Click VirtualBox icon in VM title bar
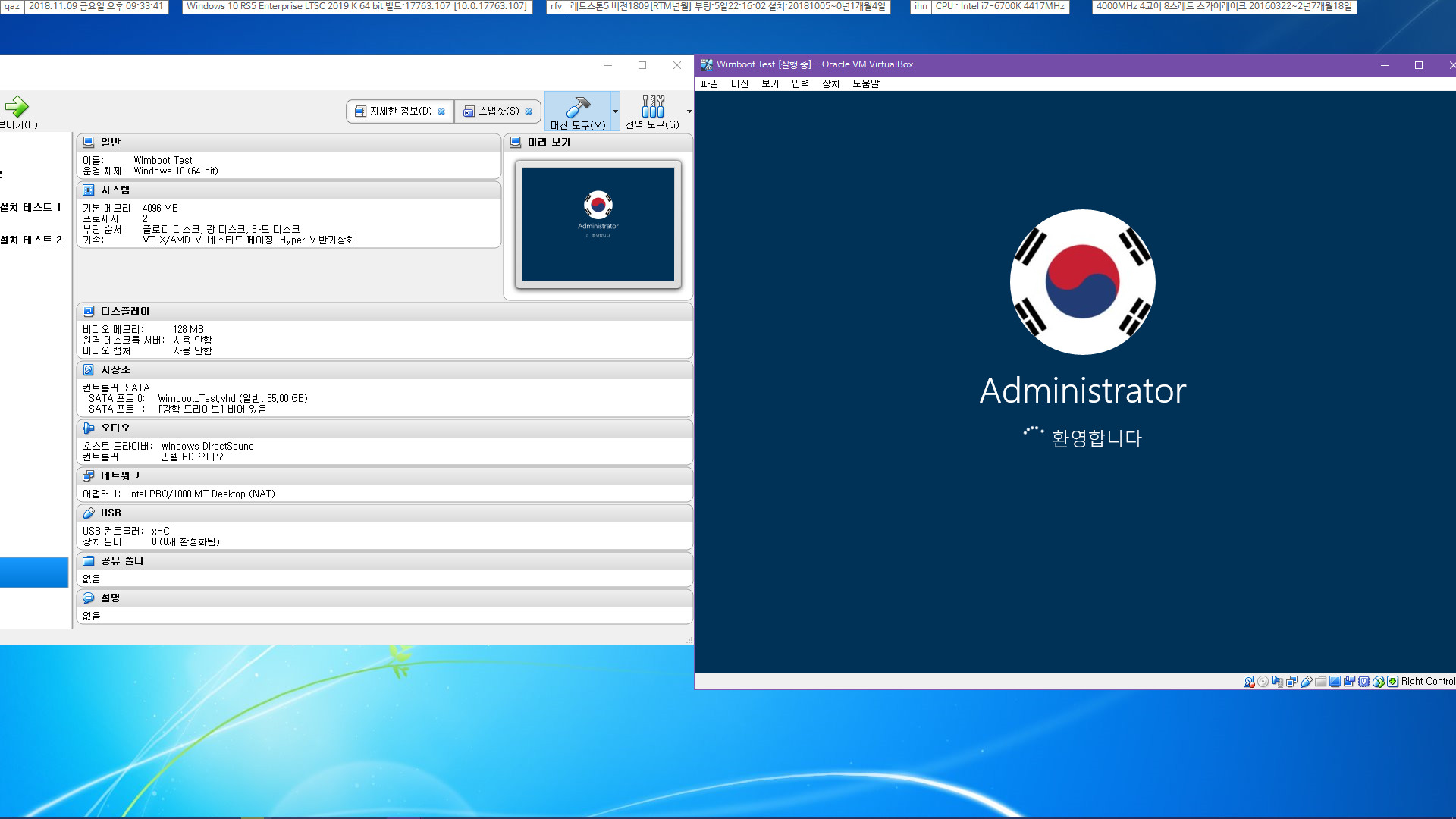The height and width of the screenshot is (819, 1456). 707,64
